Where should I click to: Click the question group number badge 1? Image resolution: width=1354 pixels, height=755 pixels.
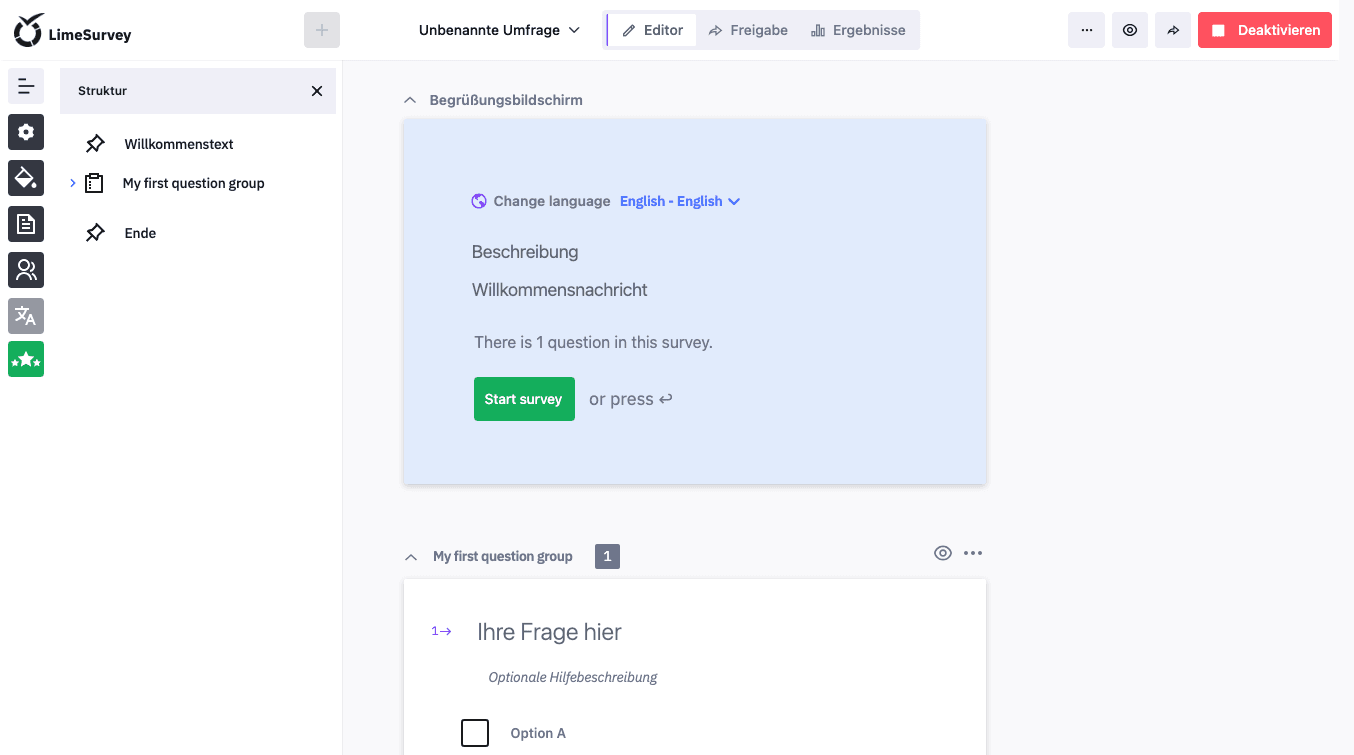(x=607, y=557)
